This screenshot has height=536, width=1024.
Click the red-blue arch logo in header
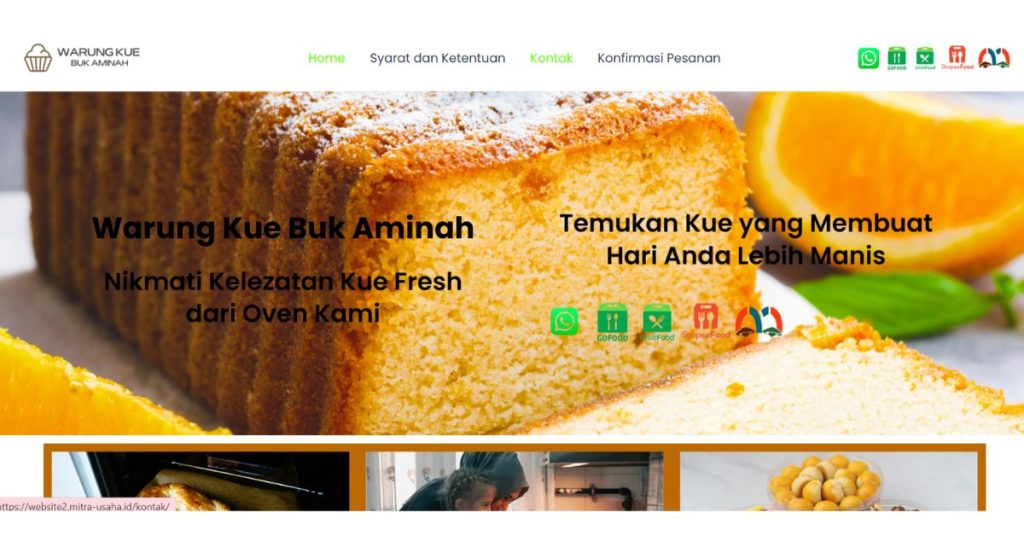994,58
